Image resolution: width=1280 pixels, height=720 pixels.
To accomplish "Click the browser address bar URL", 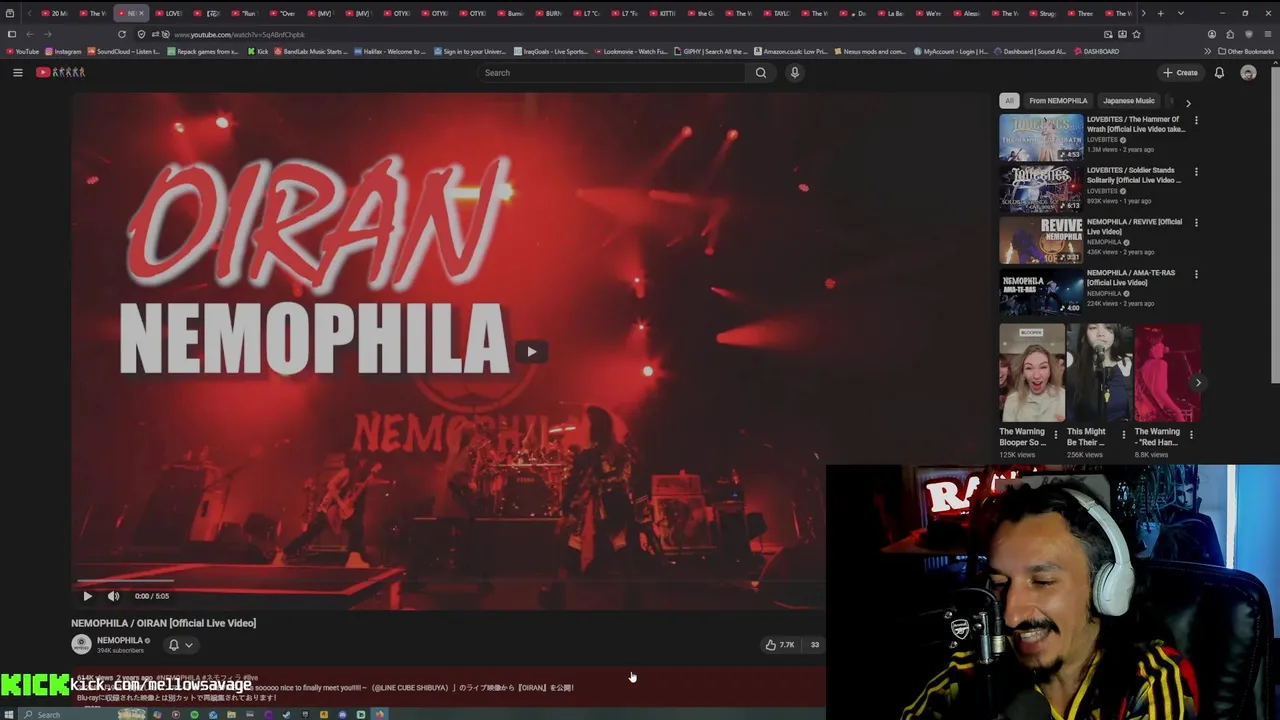I will pos(239,34).
